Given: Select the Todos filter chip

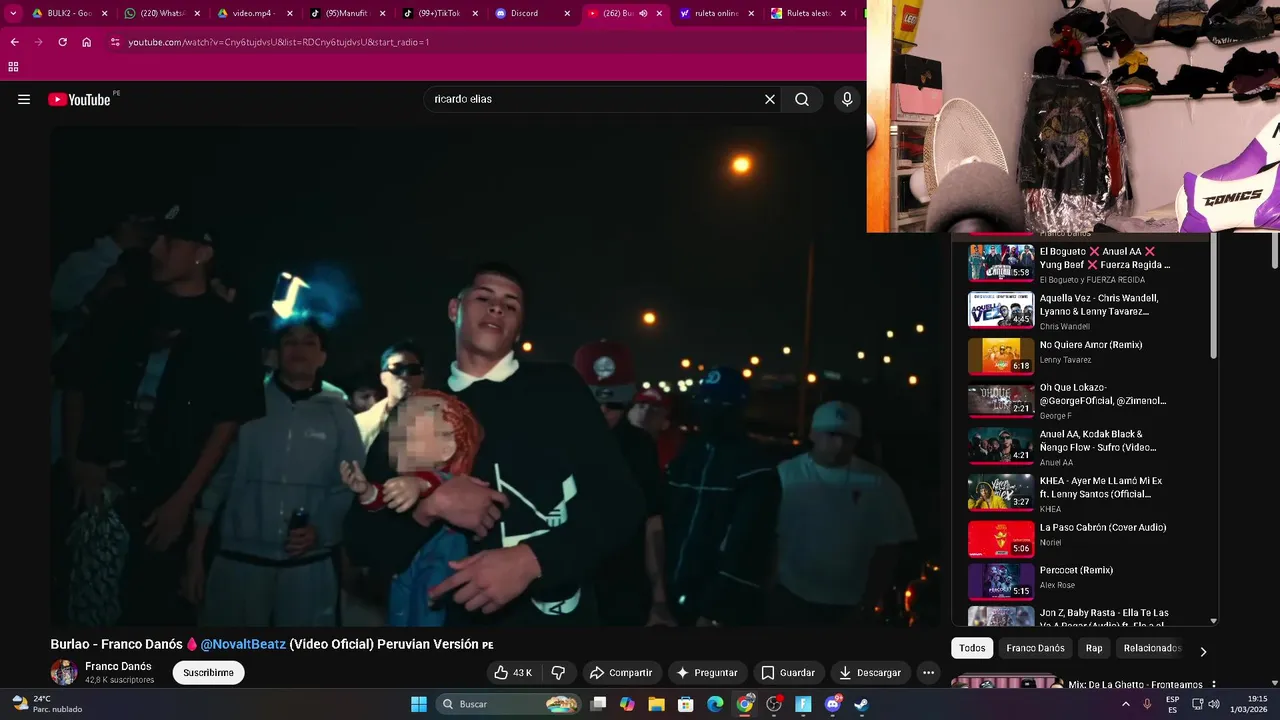Looking at the screenshot, I should pos(972,648).
